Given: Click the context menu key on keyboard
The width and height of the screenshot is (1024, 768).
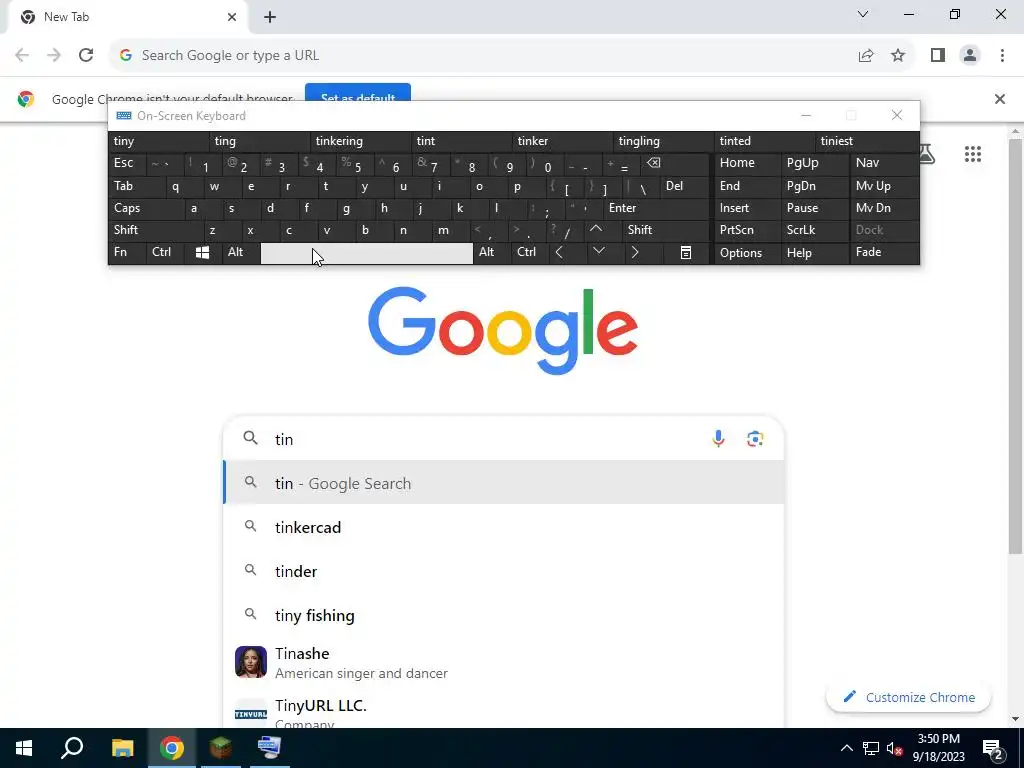Looking at the screenshot, I should point(685,253).
